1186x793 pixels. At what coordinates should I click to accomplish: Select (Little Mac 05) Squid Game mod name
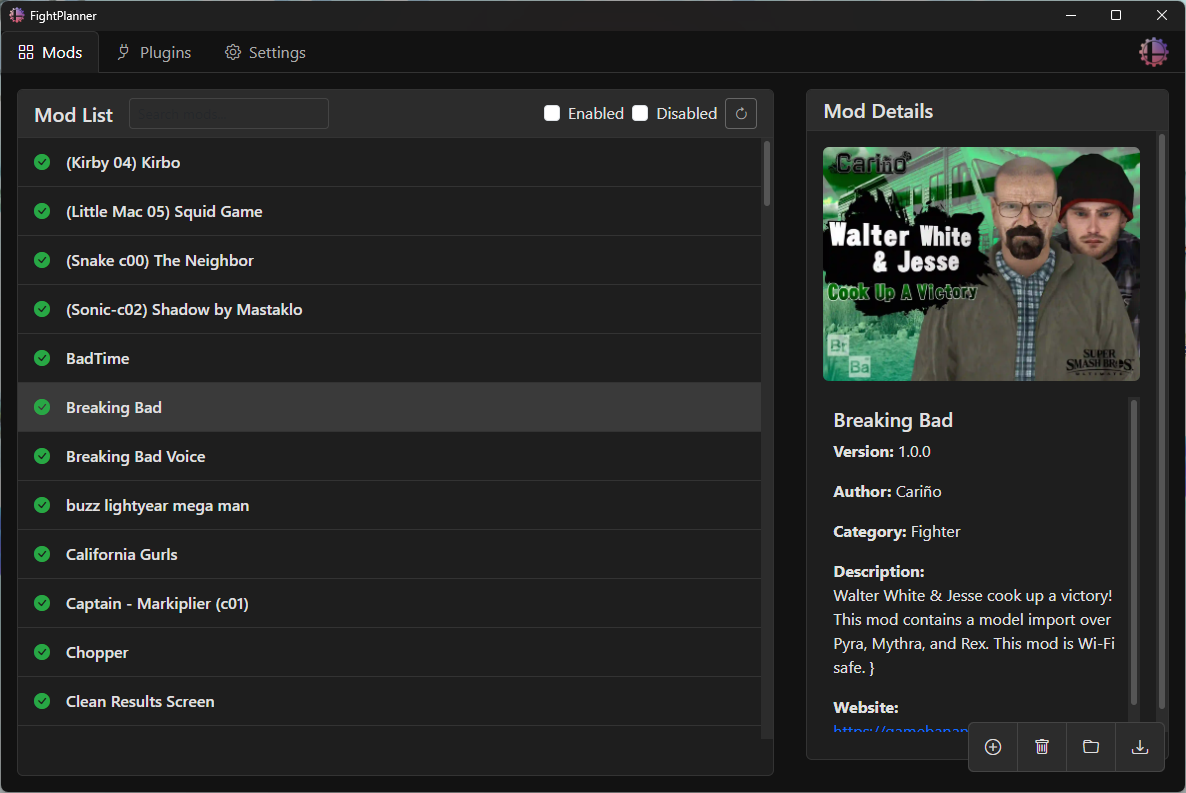pos(164,212)
